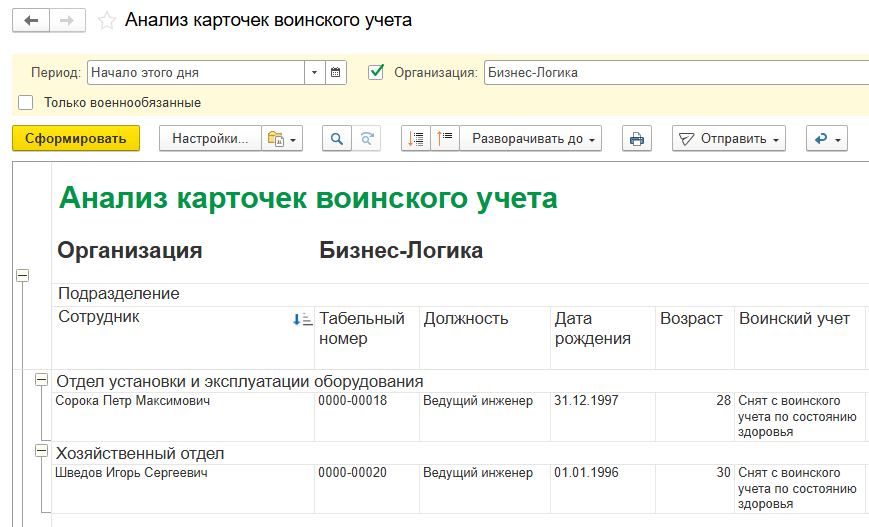Select Табельный номер column header
The width and height of the screenshot is (869, 527).
tap(367, 338)
